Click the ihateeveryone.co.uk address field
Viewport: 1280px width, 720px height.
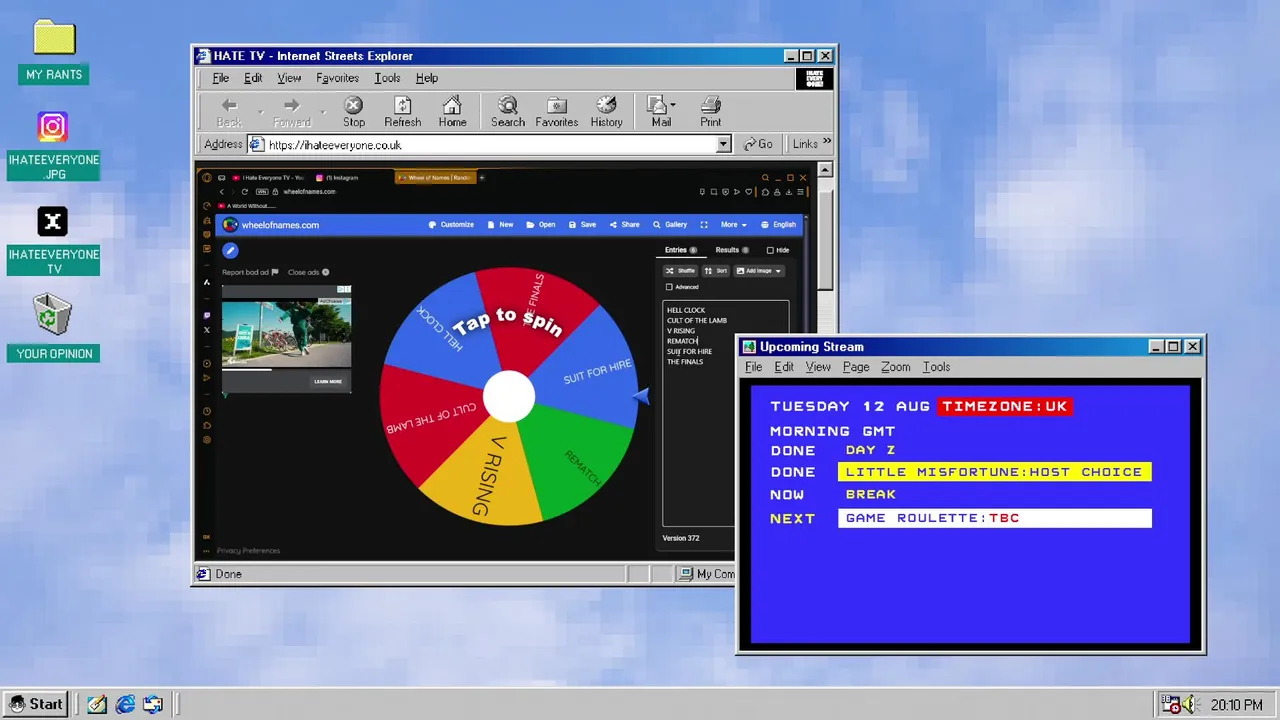click(x=490, y=144)
